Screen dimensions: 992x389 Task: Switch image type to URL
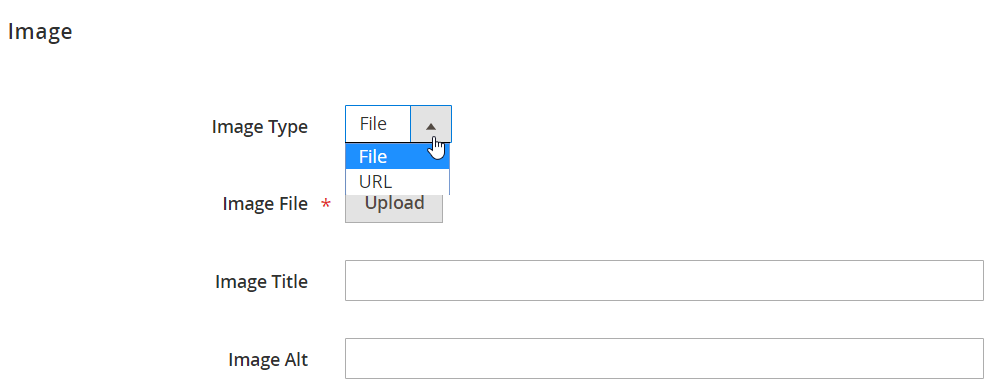coord(397,182)
